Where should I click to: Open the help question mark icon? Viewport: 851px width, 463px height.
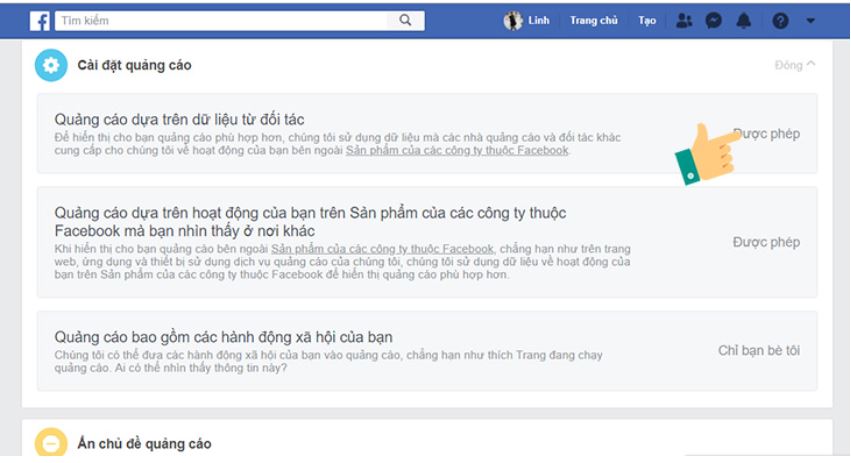(x=780, y=21)
